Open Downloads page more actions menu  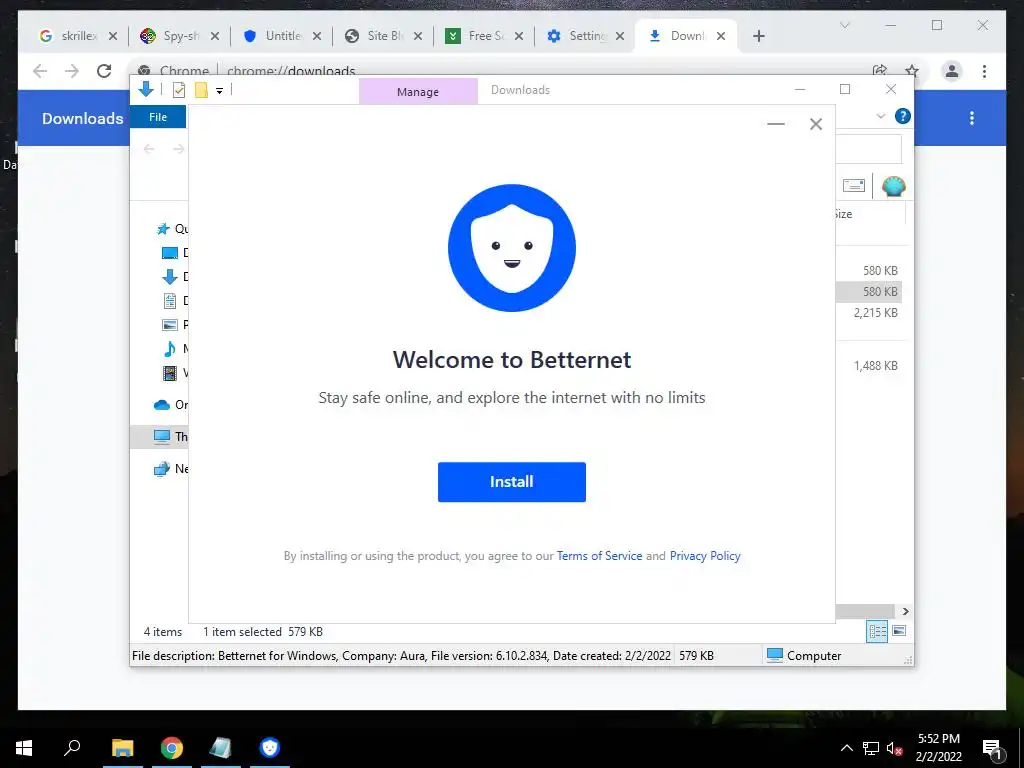coord(972,118)
